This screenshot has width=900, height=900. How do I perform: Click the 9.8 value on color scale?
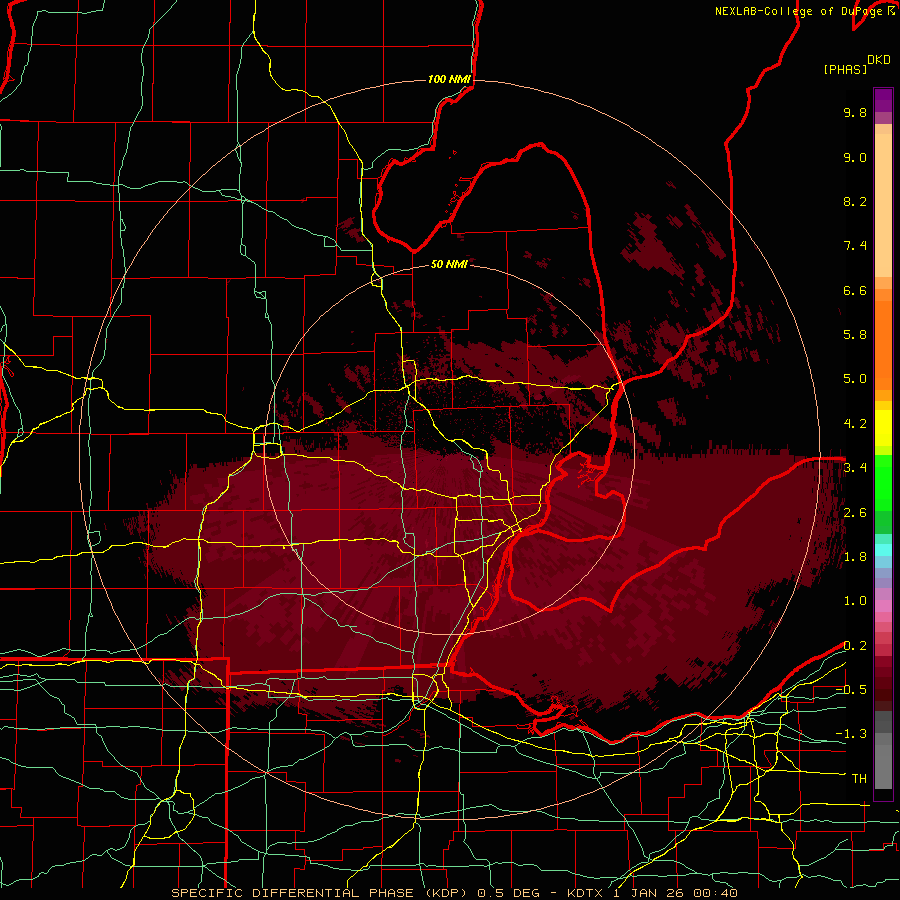tap(855, 112)
